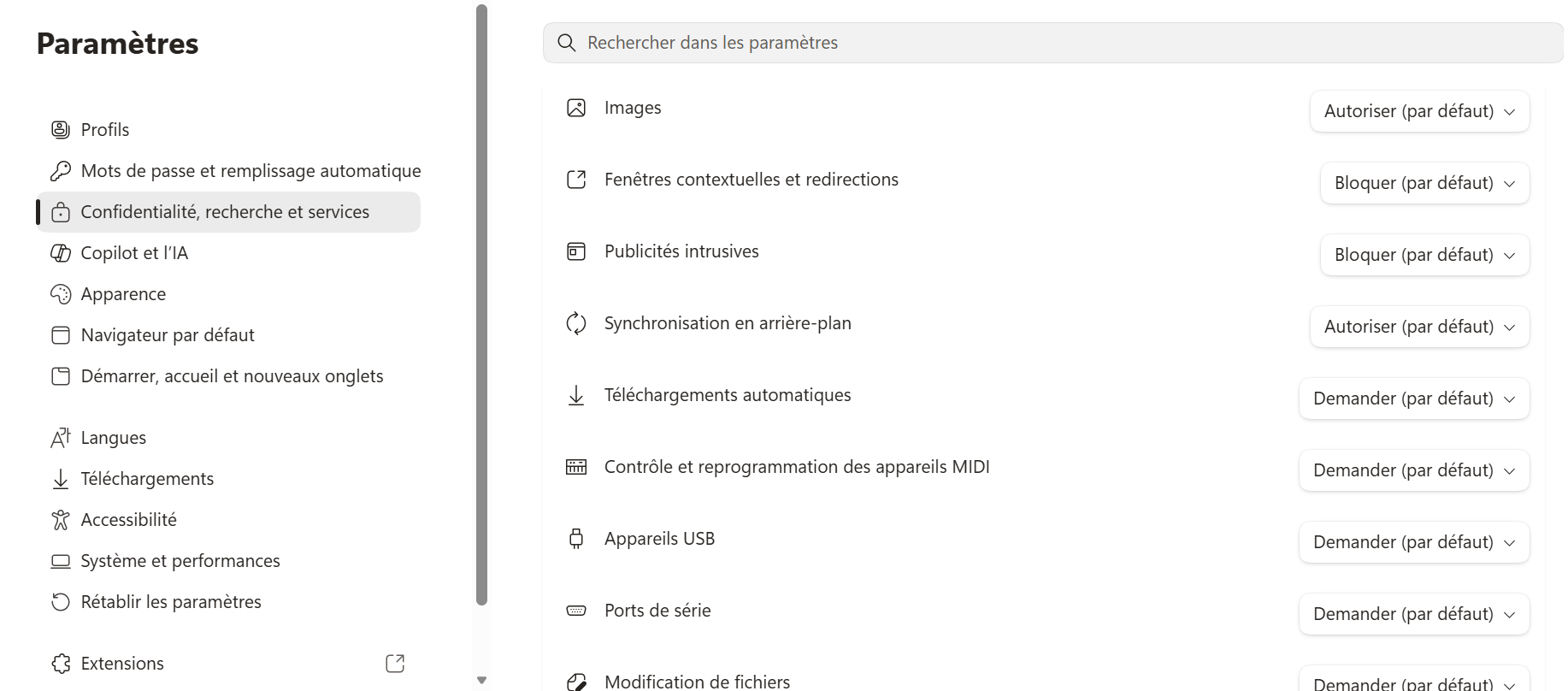
Task: Click the sidebar vertical scrollbar thumb
Action: coord(481,305)
